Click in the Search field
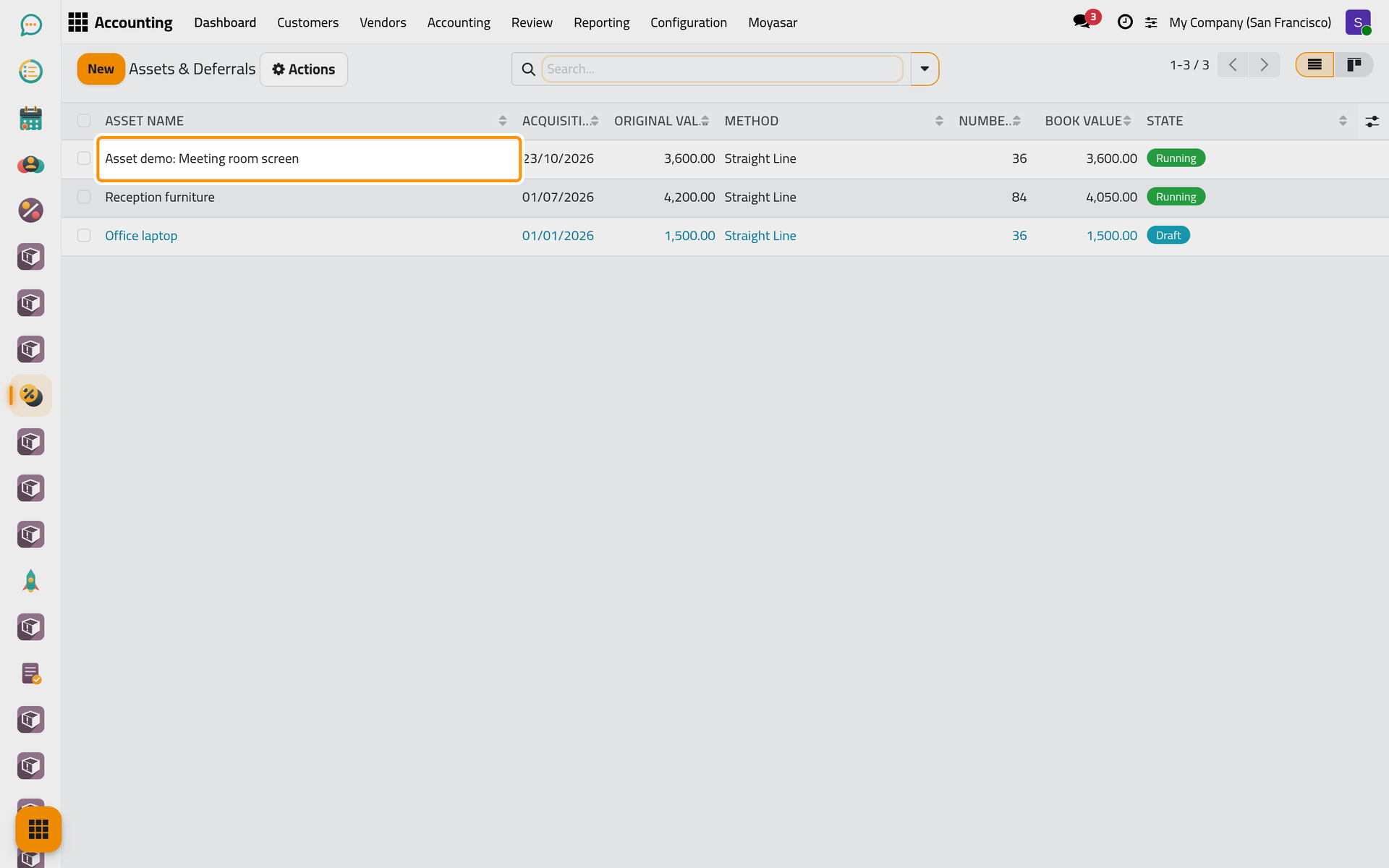The image size is (1389, 868). 722,69
